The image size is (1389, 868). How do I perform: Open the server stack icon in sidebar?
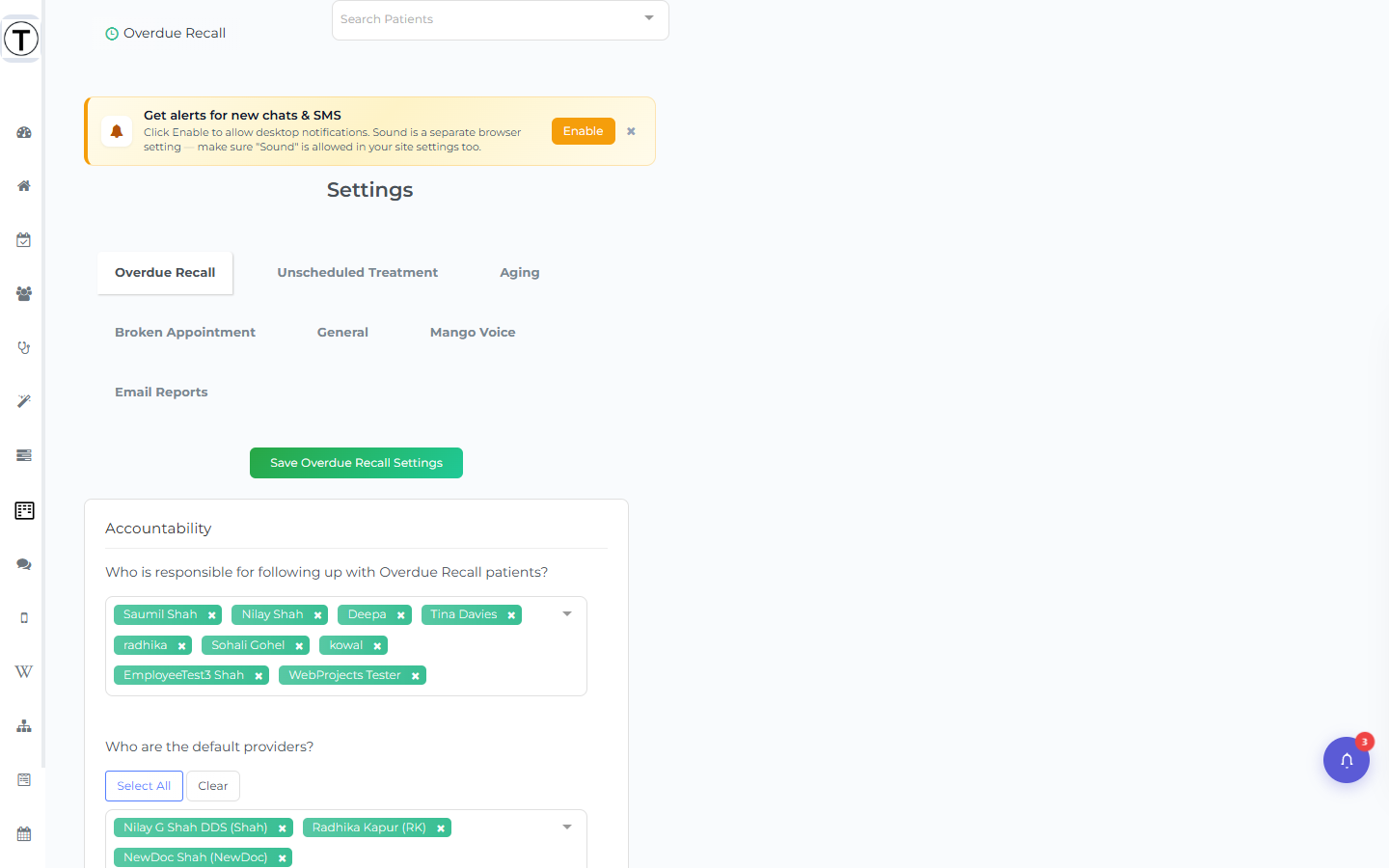pyautogui.click(x=24, y=455)
